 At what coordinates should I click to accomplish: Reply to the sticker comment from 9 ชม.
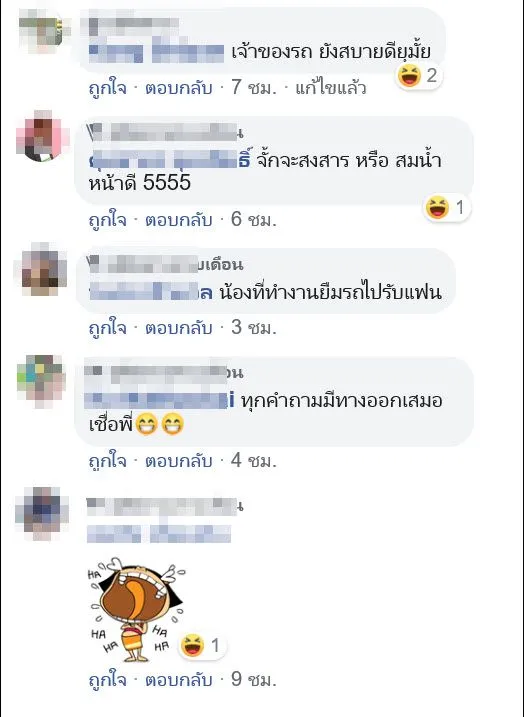tap(179, 680)
